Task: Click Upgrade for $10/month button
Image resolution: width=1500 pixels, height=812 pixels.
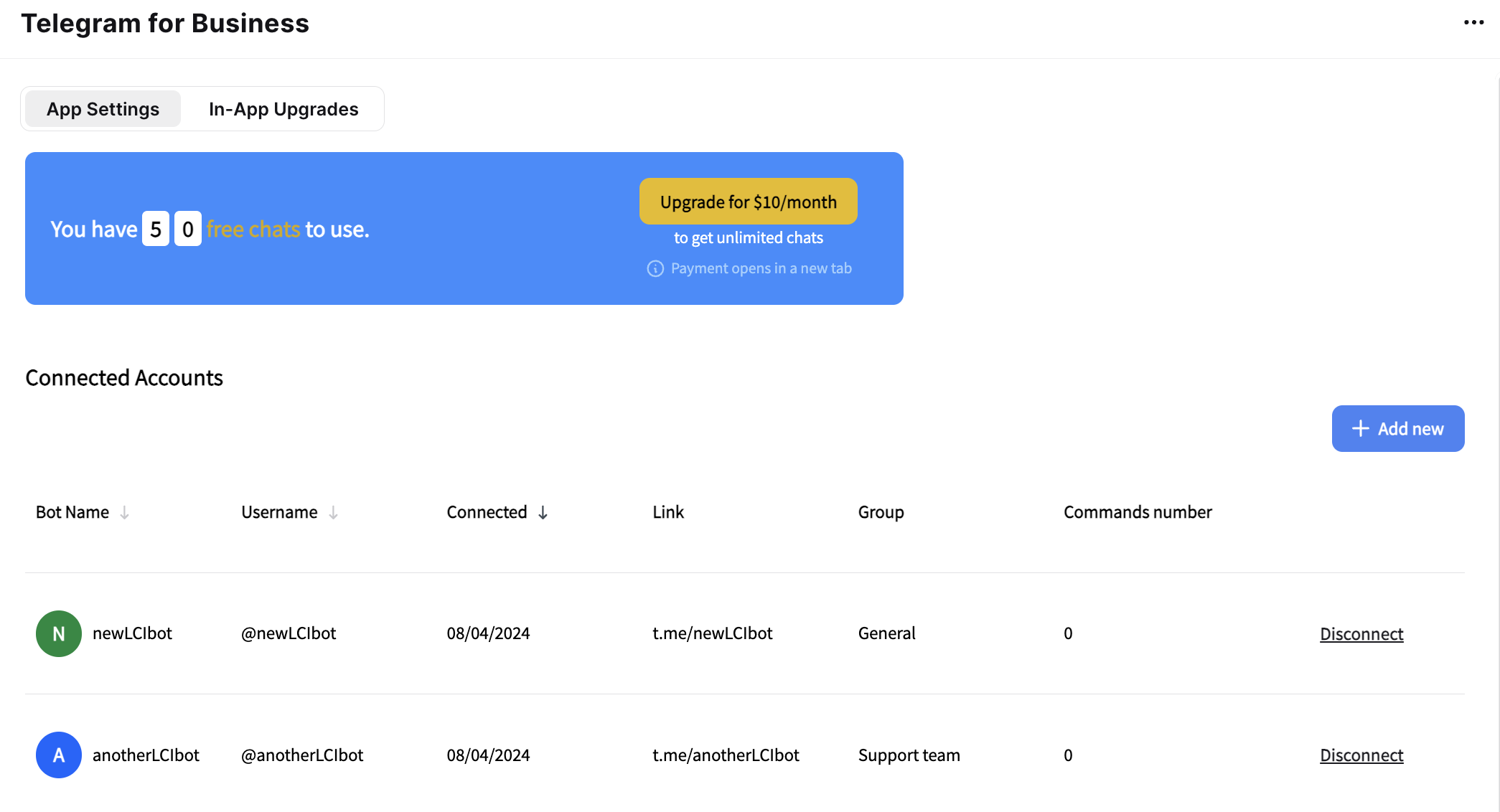Action: pos(748,202)
